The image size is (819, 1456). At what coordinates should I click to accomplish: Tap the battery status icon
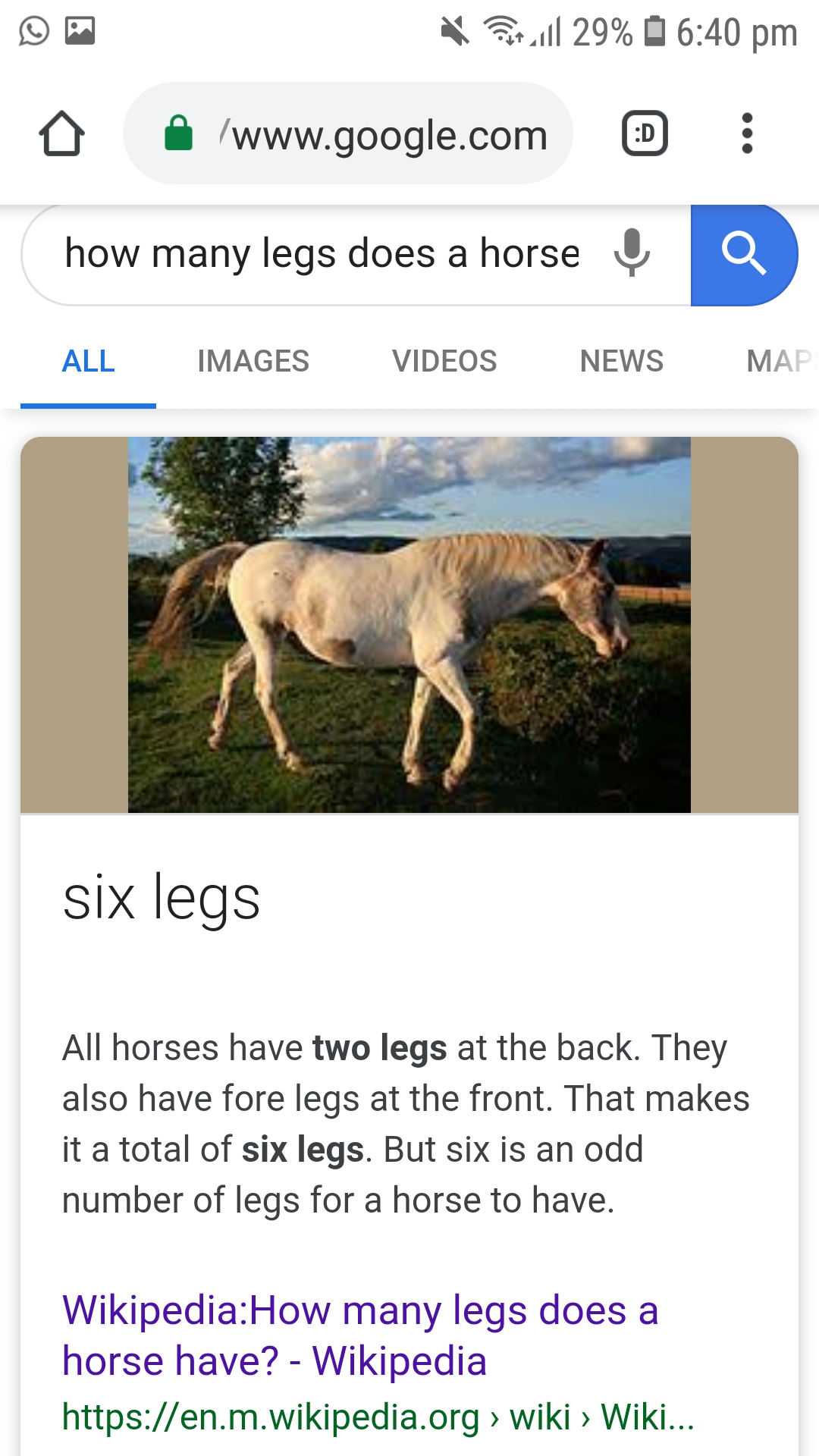(x=654, y=31)
